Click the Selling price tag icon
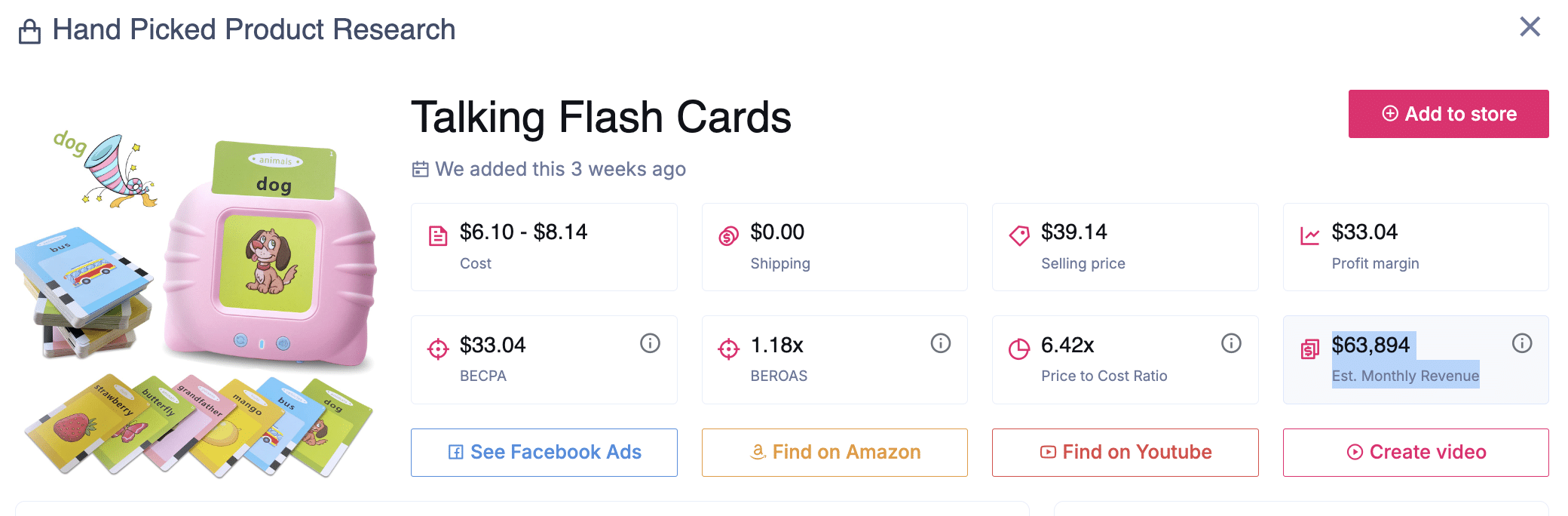The width and height of the screenshot is (1568, 516). click(x=1019, y=235)
